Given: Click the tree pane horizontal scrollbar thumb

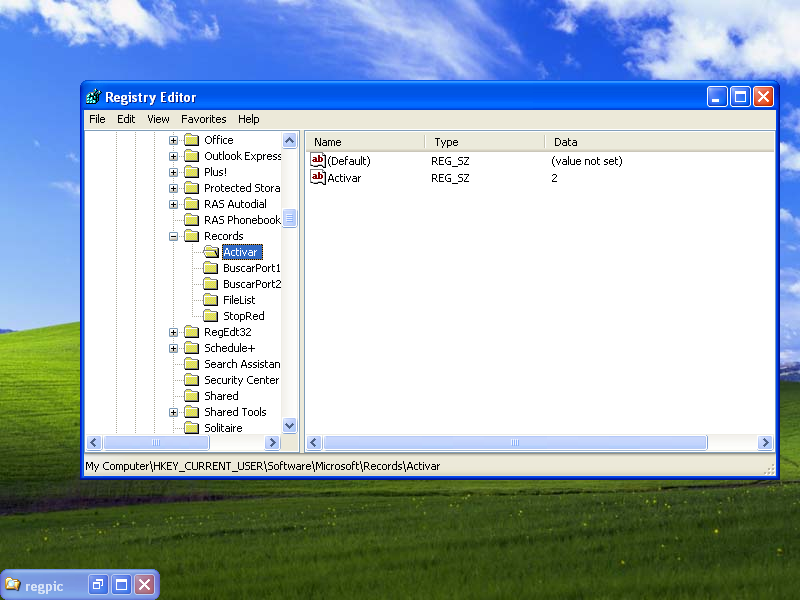Looking at the screenshot, I should 156,442.
